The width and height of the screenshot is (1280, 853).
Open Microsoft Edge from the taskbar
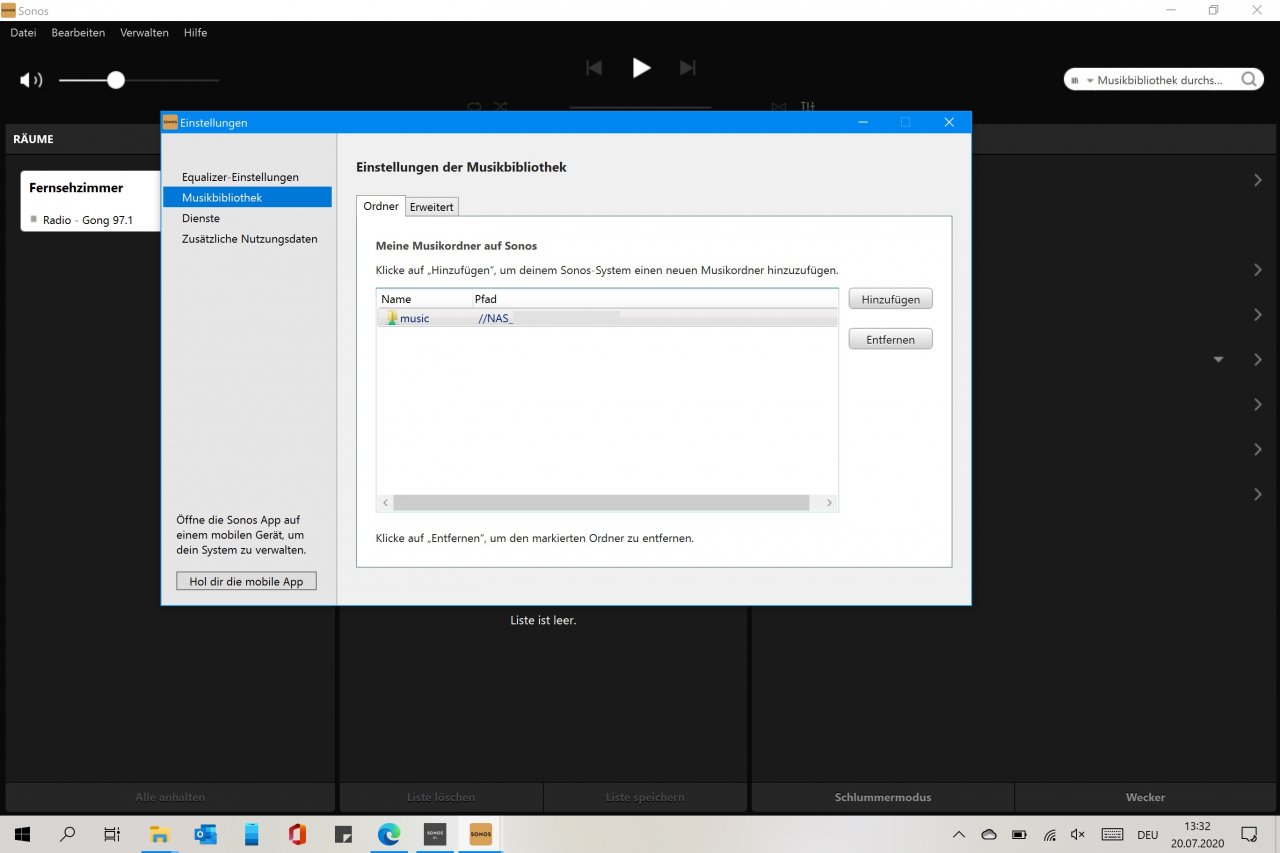pyautogui.click(x=389, y=834)
